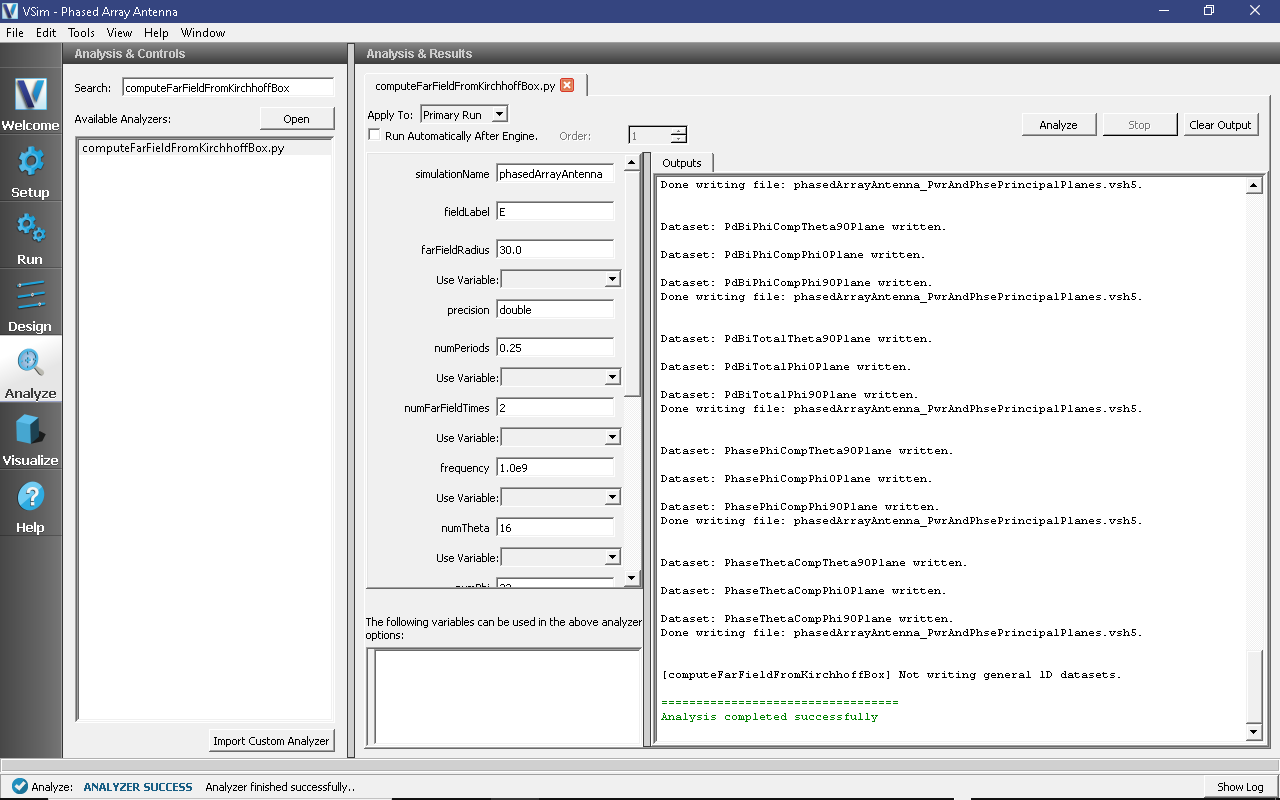This screenshot has height=800, width=1280.
Task: Open the View menu
Action: tap(119, 33)
